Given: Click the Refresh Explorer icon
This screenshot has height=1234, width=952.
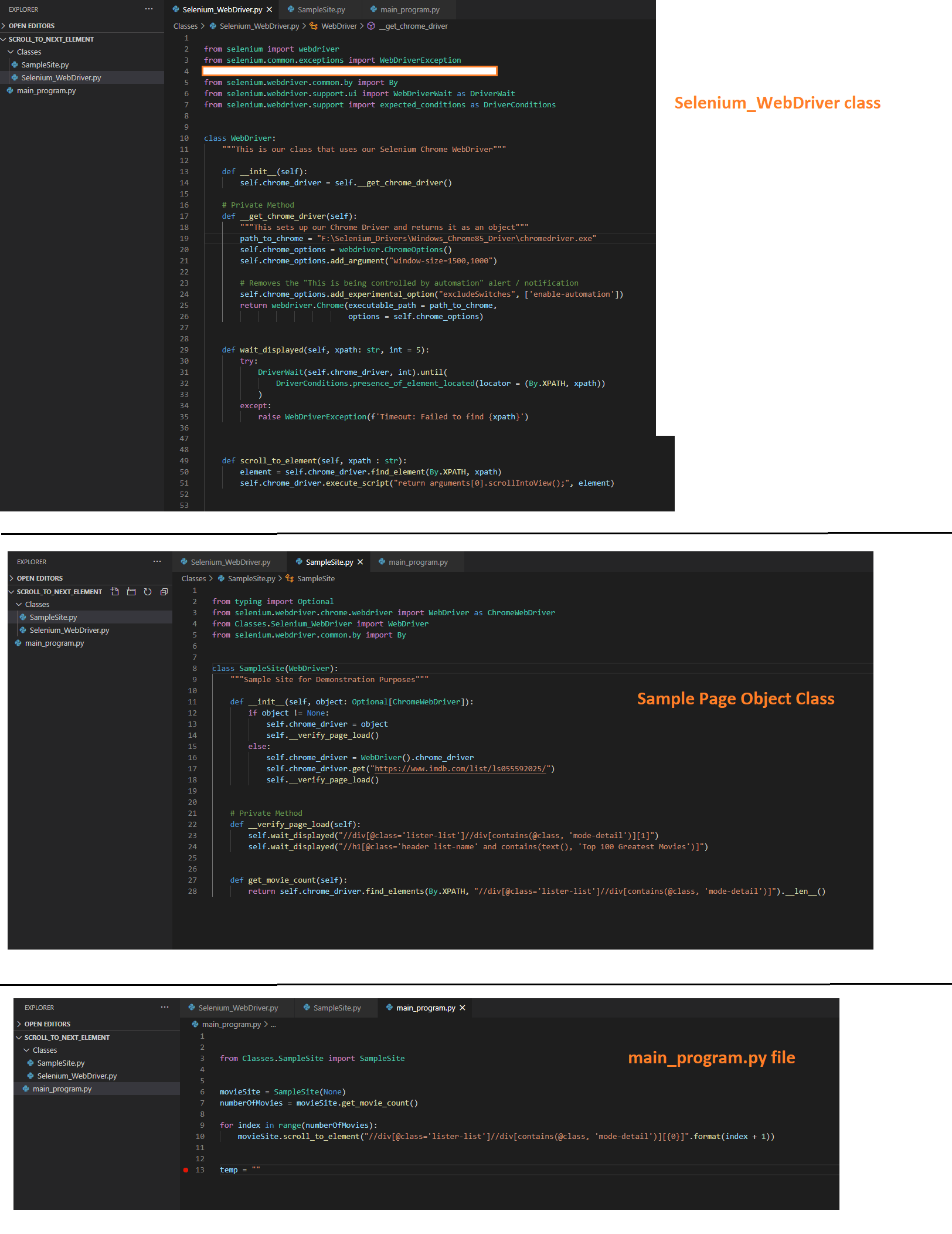Looking at the screenshot, I should [147, 591].
